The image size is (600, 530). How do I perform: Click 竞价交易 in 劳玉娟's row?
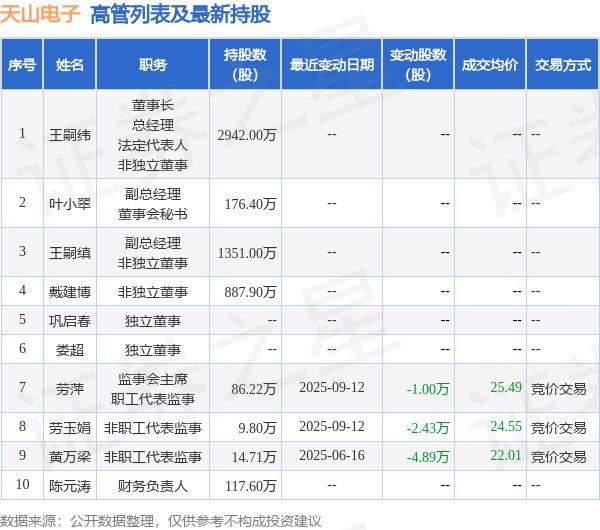click(558, 428)
